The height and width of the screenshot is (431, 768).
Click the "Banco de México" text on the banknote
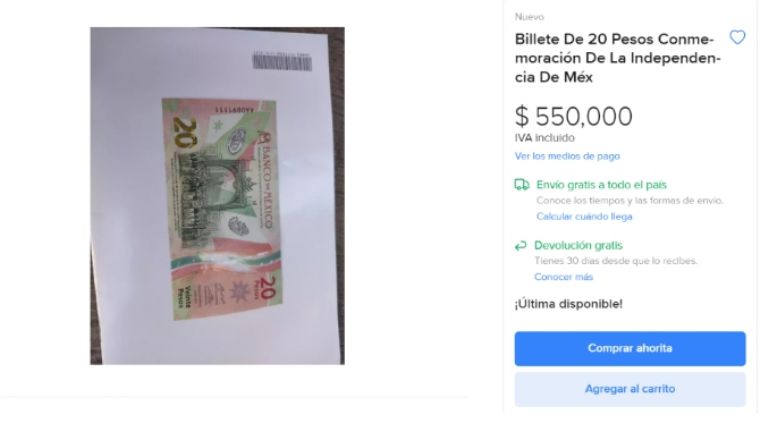(266, 180)
